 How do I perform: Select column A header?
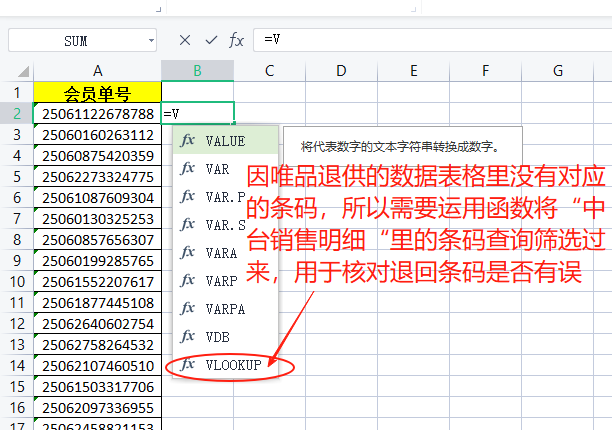(x=97, y=70)
